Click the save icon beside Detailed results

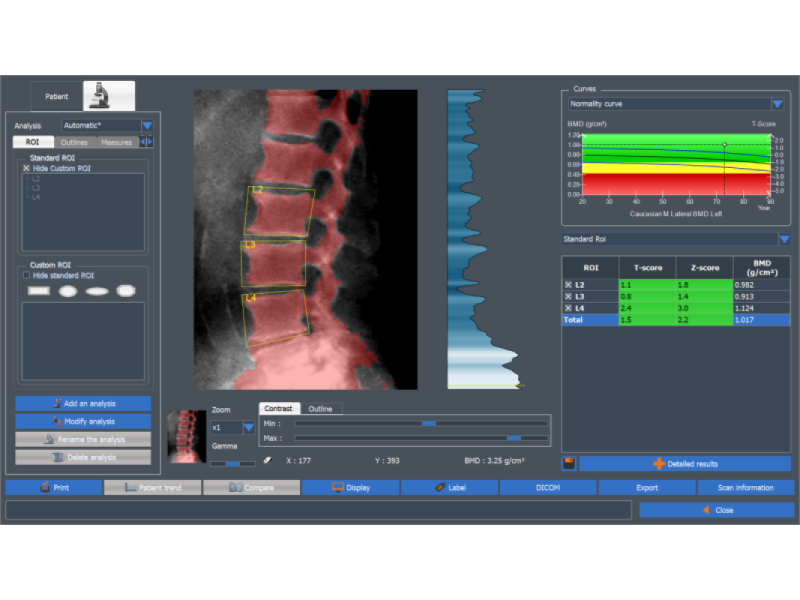coord(568,464)
